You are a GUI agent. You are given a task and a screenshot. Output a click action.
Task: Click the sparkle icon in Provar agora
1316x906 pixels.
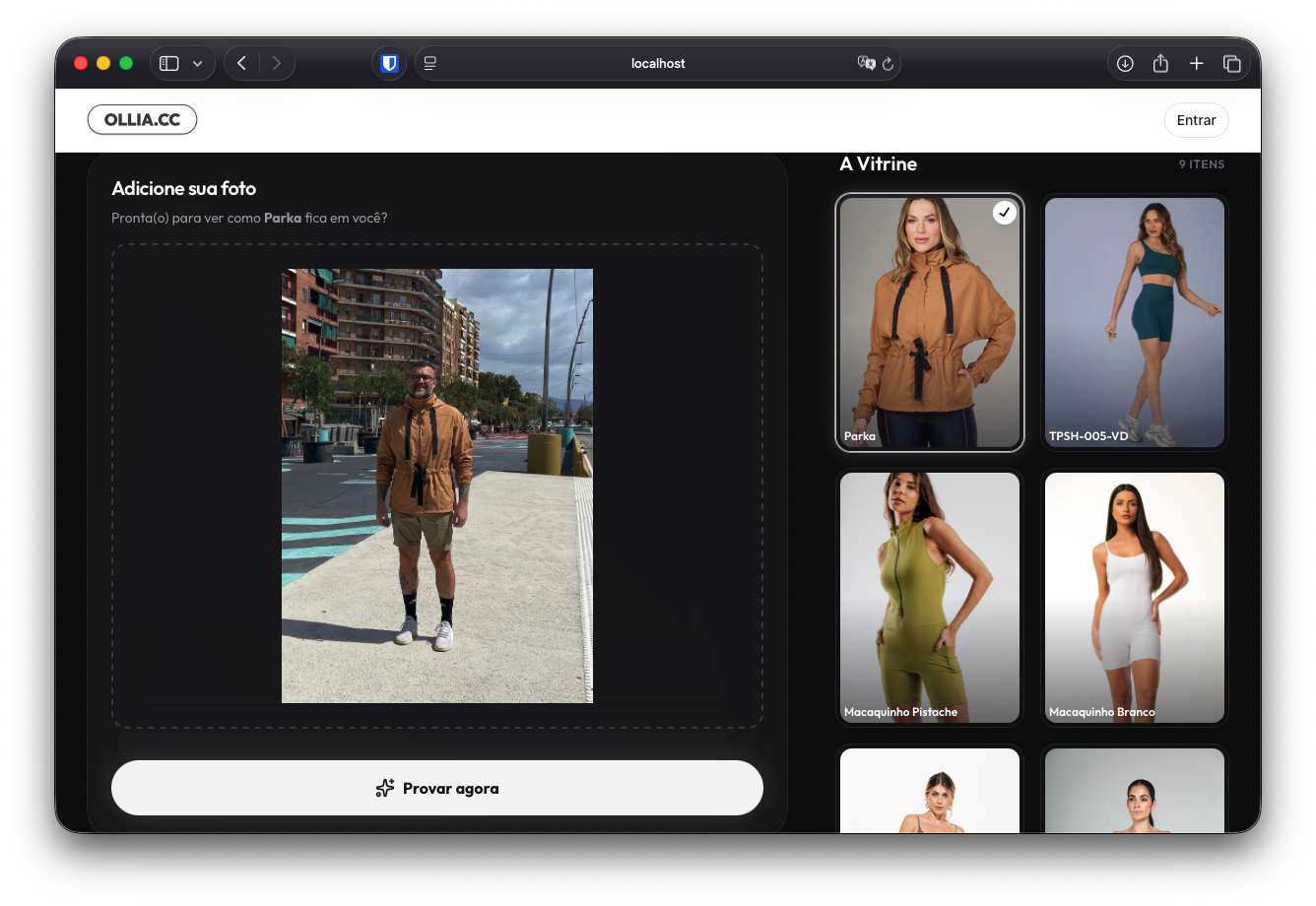coord(385,788)
